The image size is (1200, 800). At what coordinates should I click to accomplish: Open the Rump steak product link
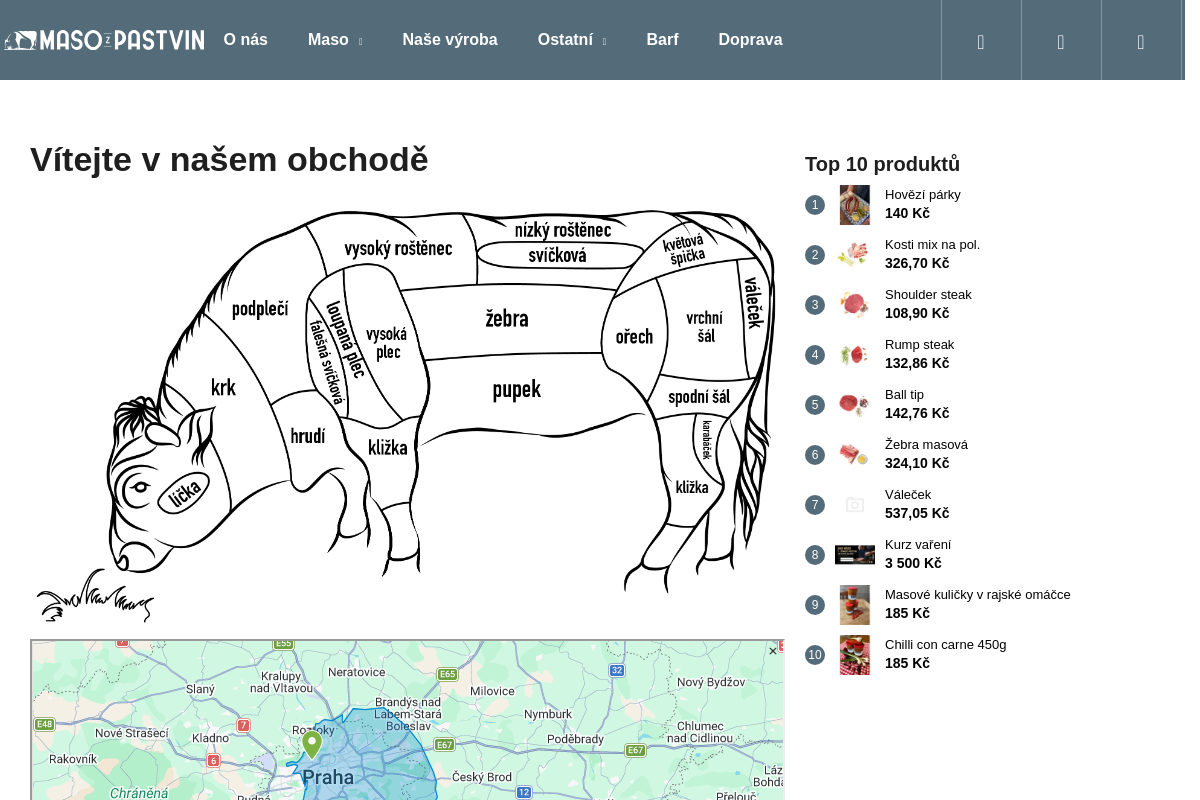(x=920, y=345)
